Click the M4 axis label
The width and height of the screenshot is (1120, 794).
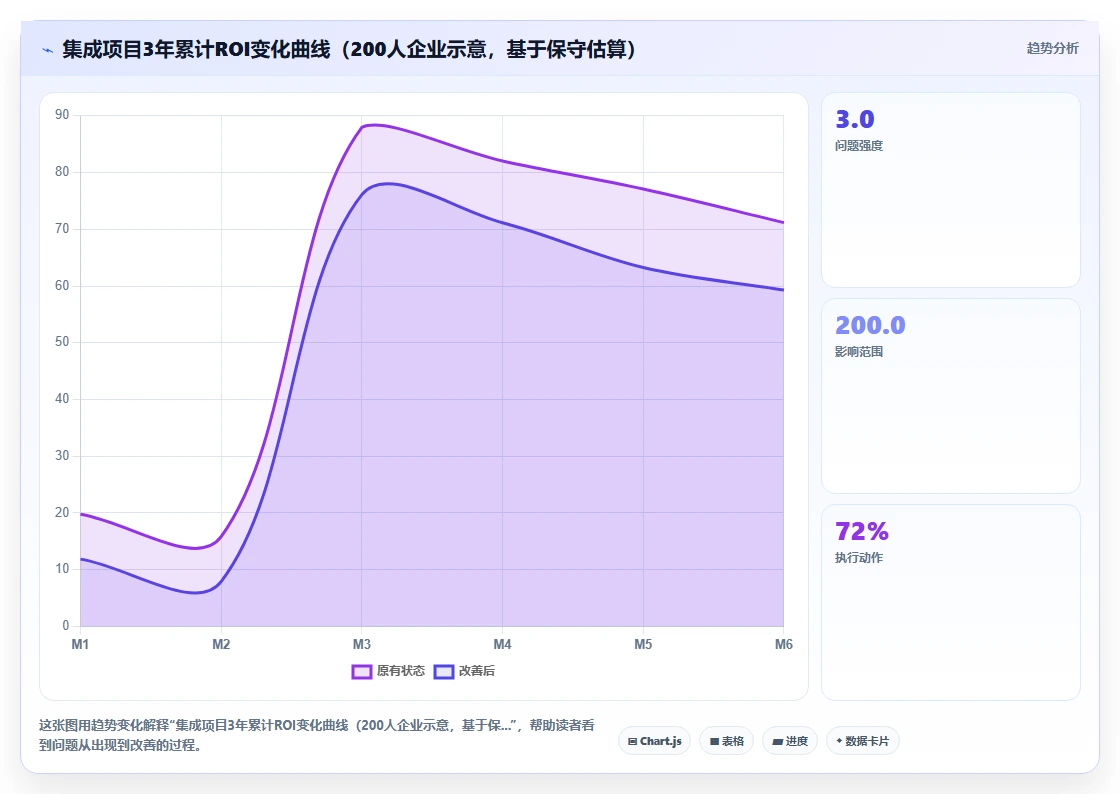point(502,645)
